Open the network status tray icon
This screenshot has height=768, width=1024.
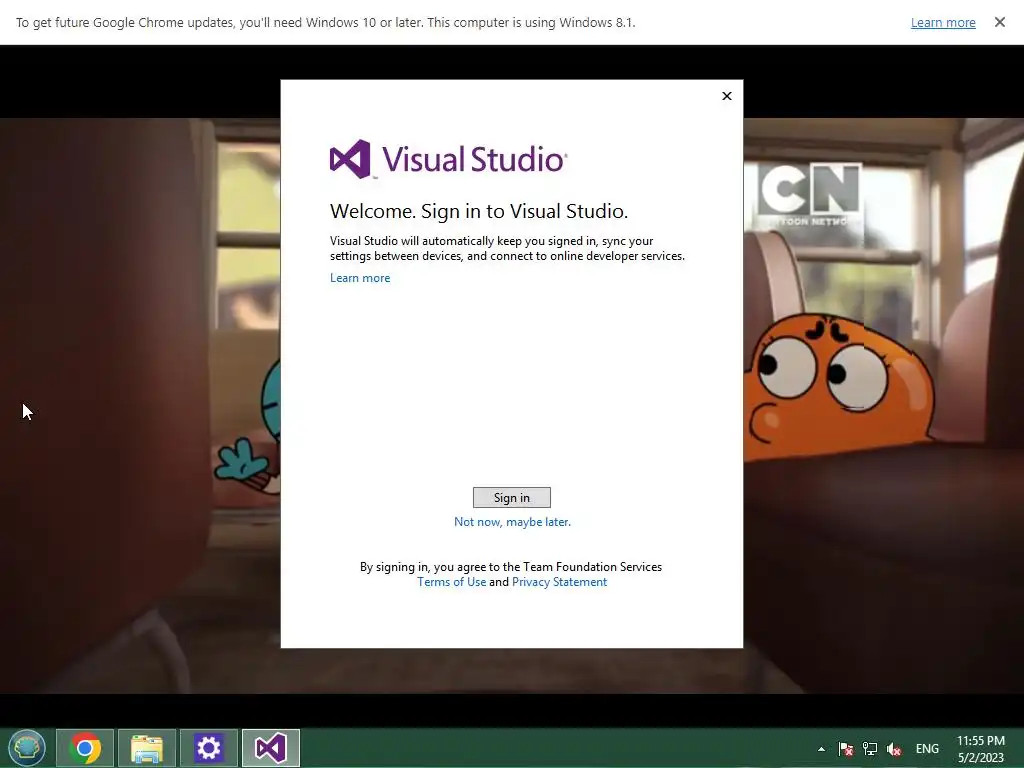[x=870, y=749]
